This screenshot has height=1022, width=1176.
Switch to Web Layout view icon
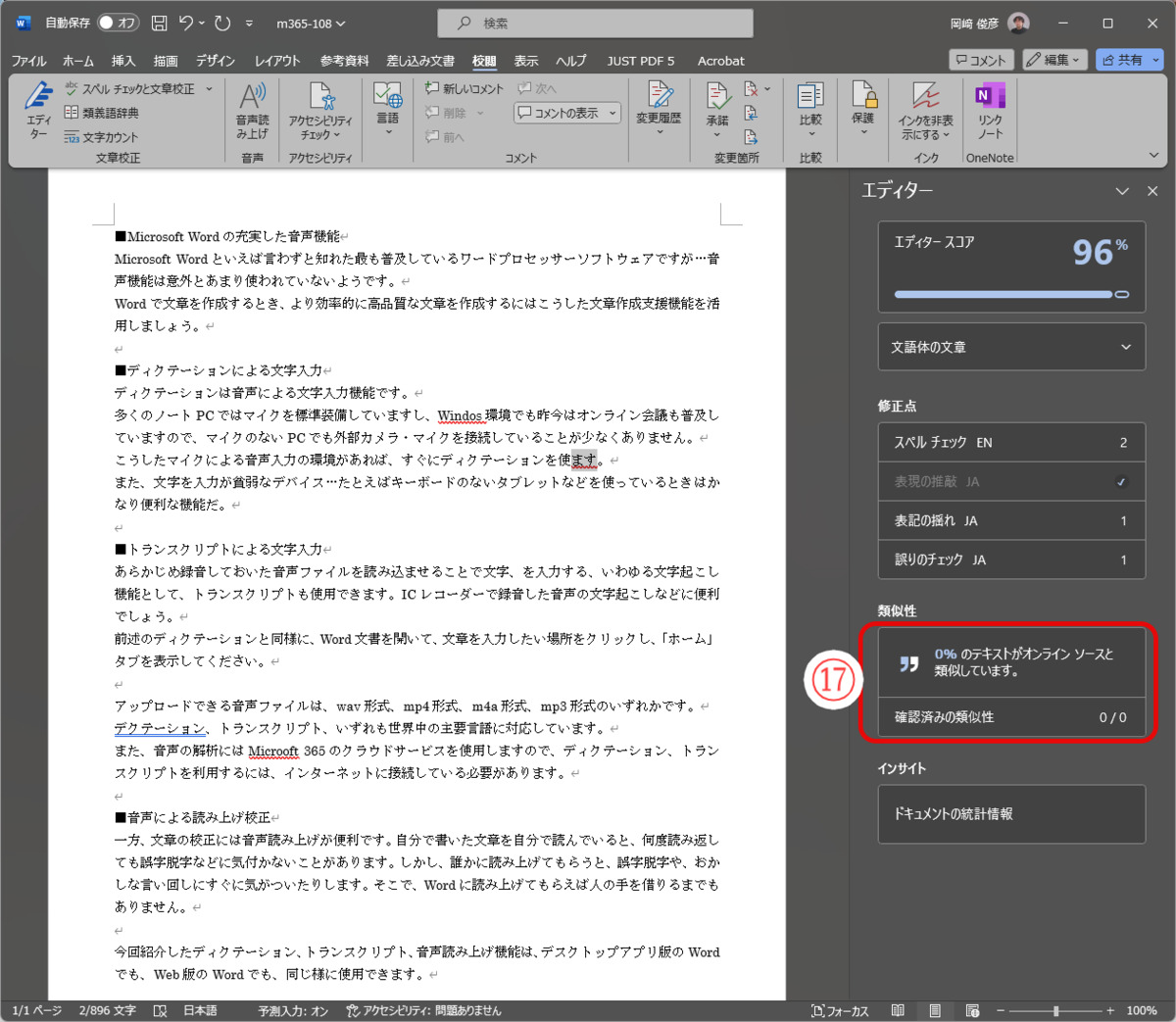pos(972,1010)
